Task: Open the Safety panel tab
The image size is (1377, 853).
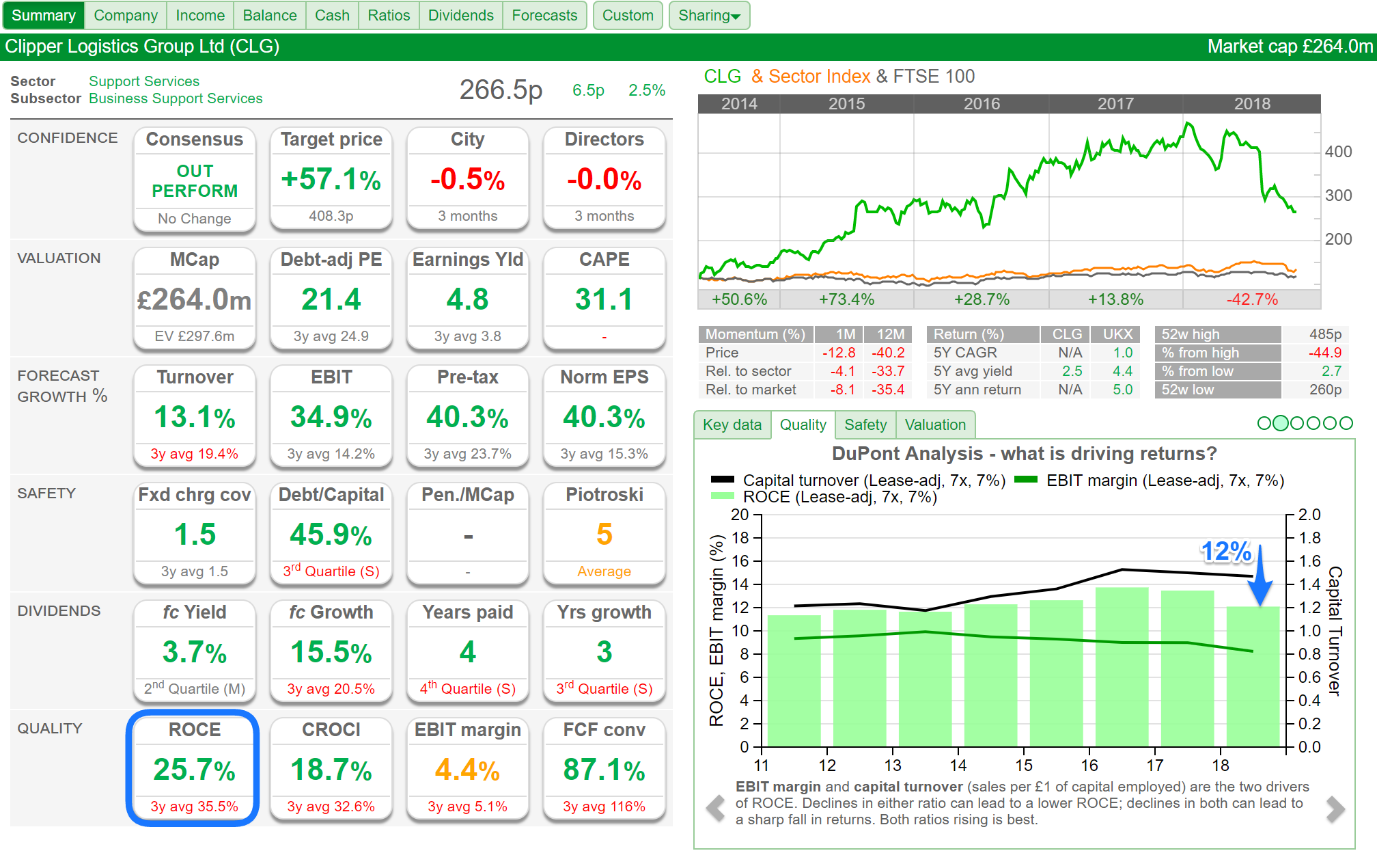Action: click(865, 425)
